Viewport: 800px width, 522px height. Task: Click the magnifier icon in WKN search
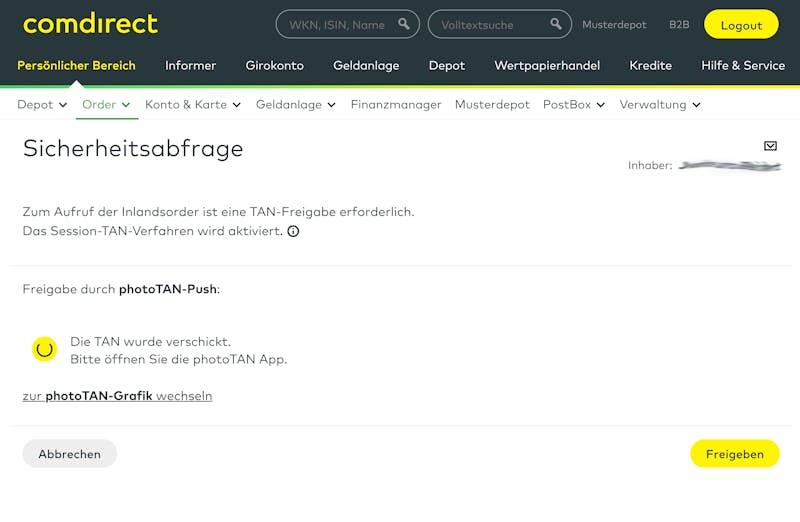(404, 23)
